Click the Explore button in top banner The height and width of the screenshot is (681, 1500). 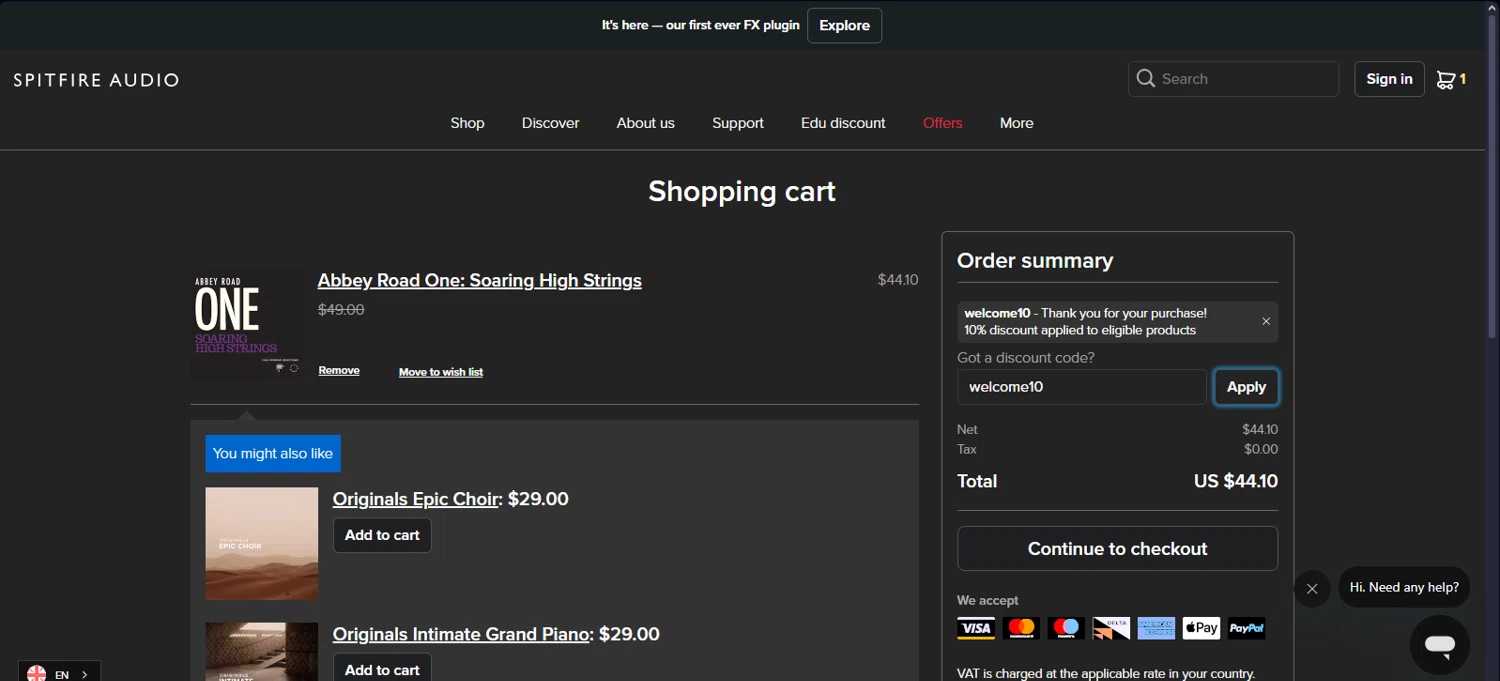845,26
